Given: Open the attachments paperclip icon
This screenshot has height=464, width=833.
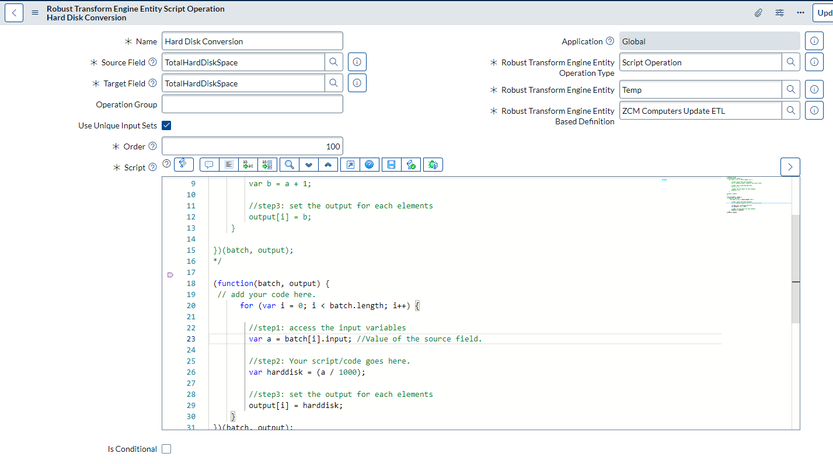Looking at the screenshot, I should 758,13.
